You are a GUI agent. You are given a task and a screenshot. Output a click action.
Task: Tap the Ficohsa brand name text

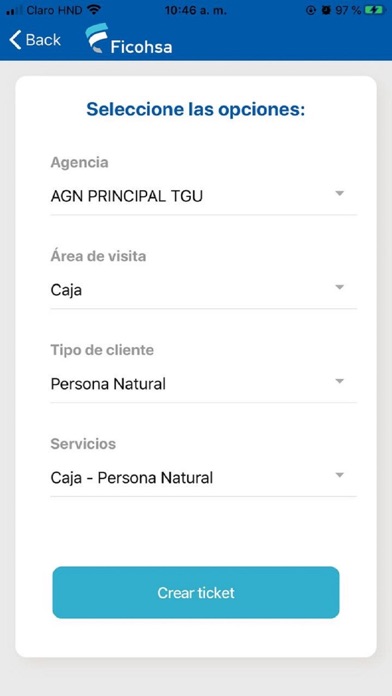click(141, 47)
